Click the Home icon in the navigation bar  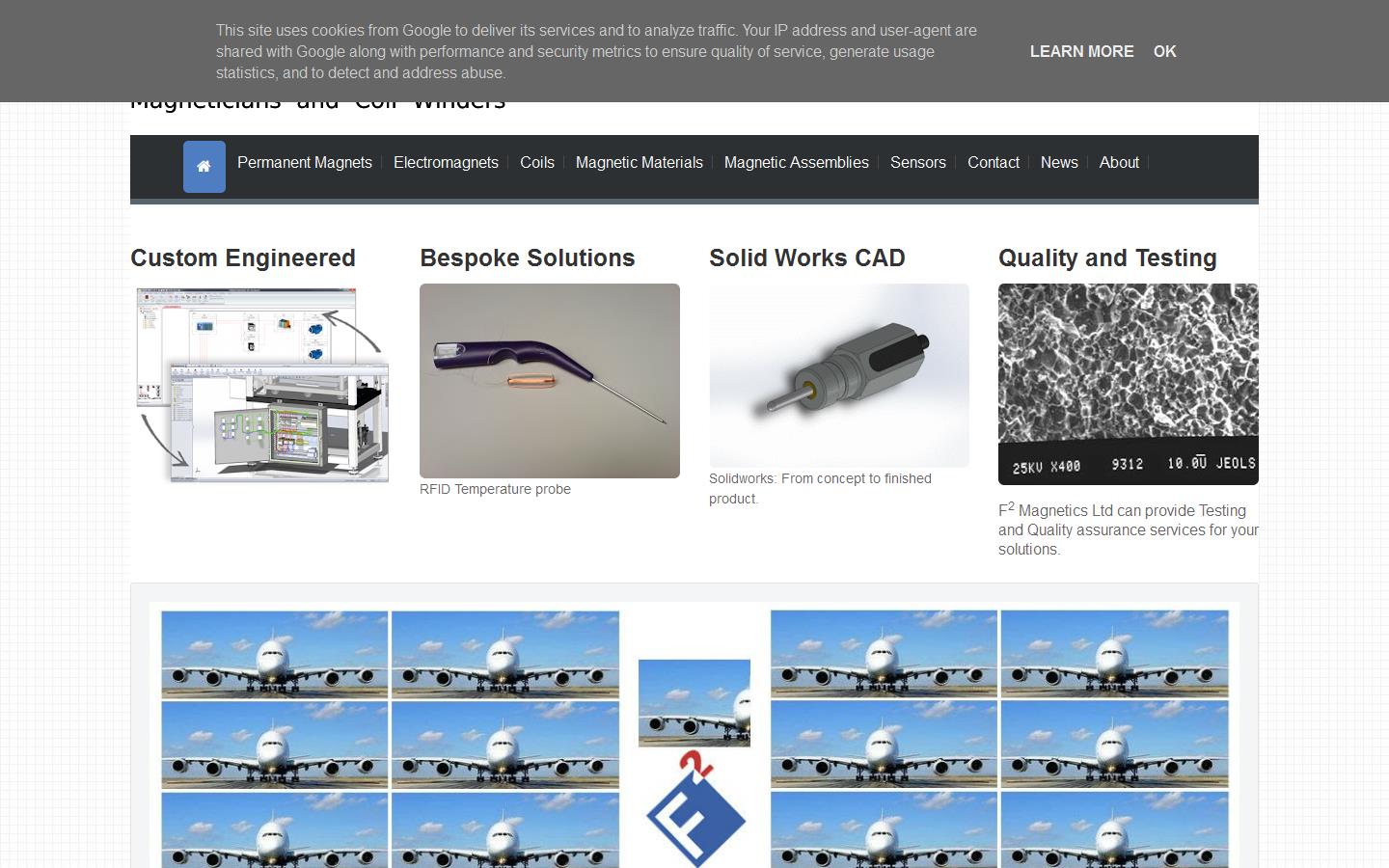[x=204, y=166]
